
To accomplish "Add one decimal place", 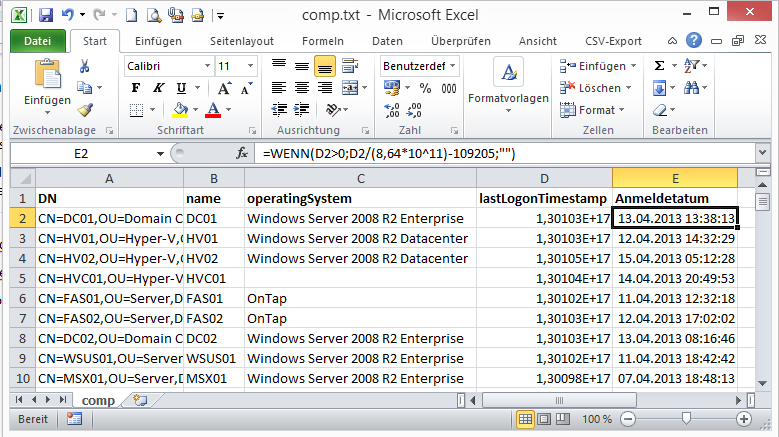I will pos(392,110).
